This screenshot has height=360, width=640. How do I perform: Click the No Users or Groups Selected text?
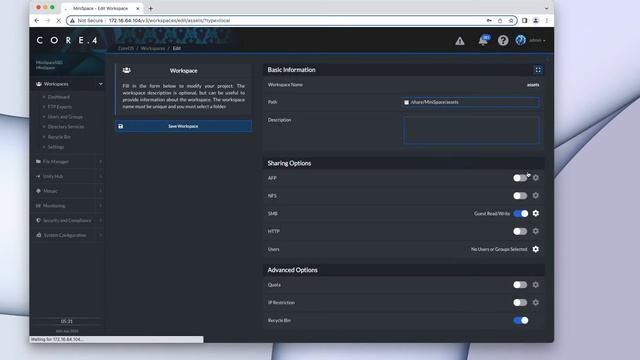[499, 249]
